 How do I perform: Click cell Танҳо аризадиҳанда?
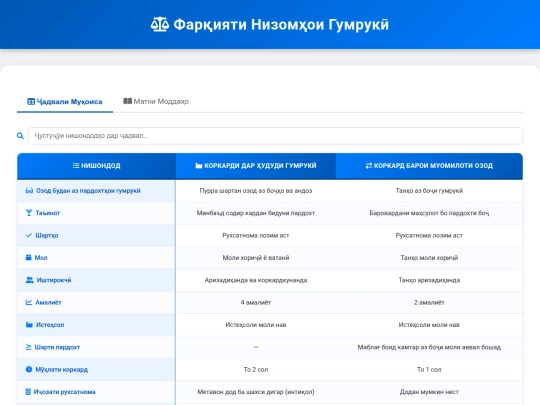[429, 280]
